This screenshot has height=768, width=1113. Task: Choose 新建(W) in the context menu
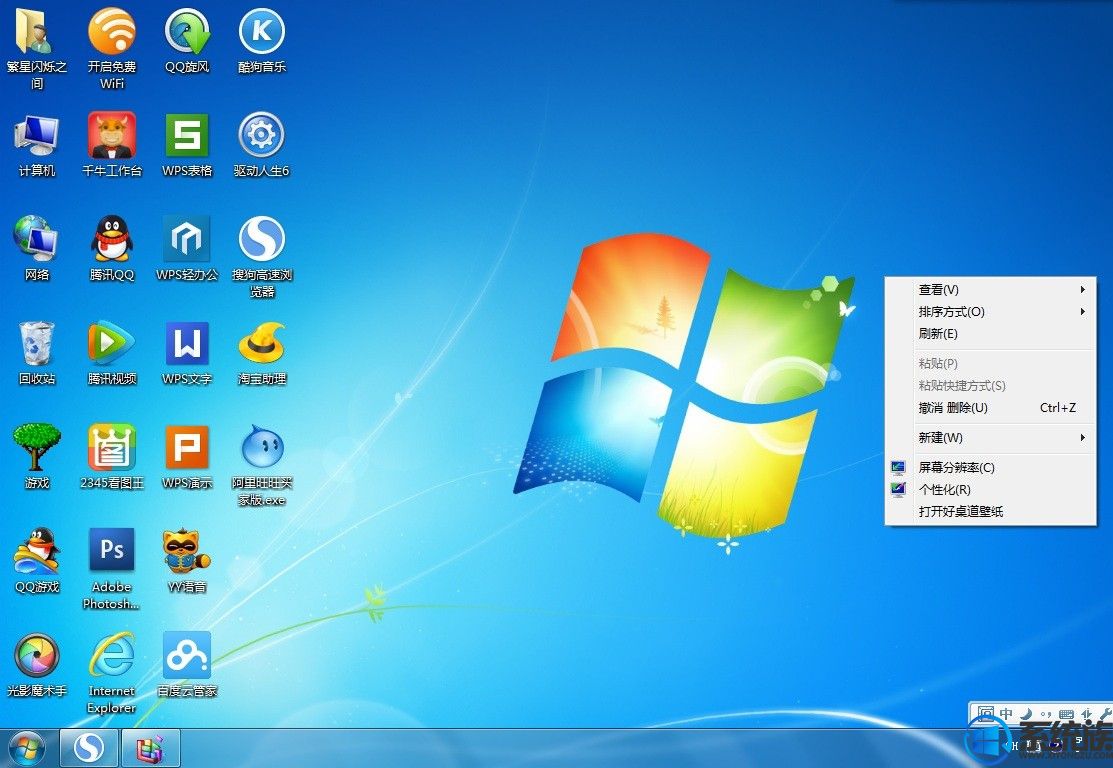(x=990, y=437)
